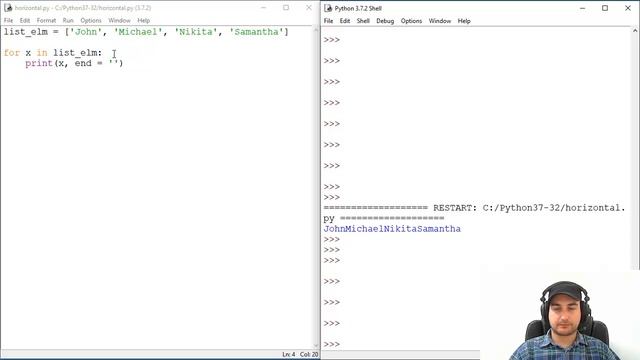
Task: Close the horizontal.py editor window
Action: tap(309, 8)
